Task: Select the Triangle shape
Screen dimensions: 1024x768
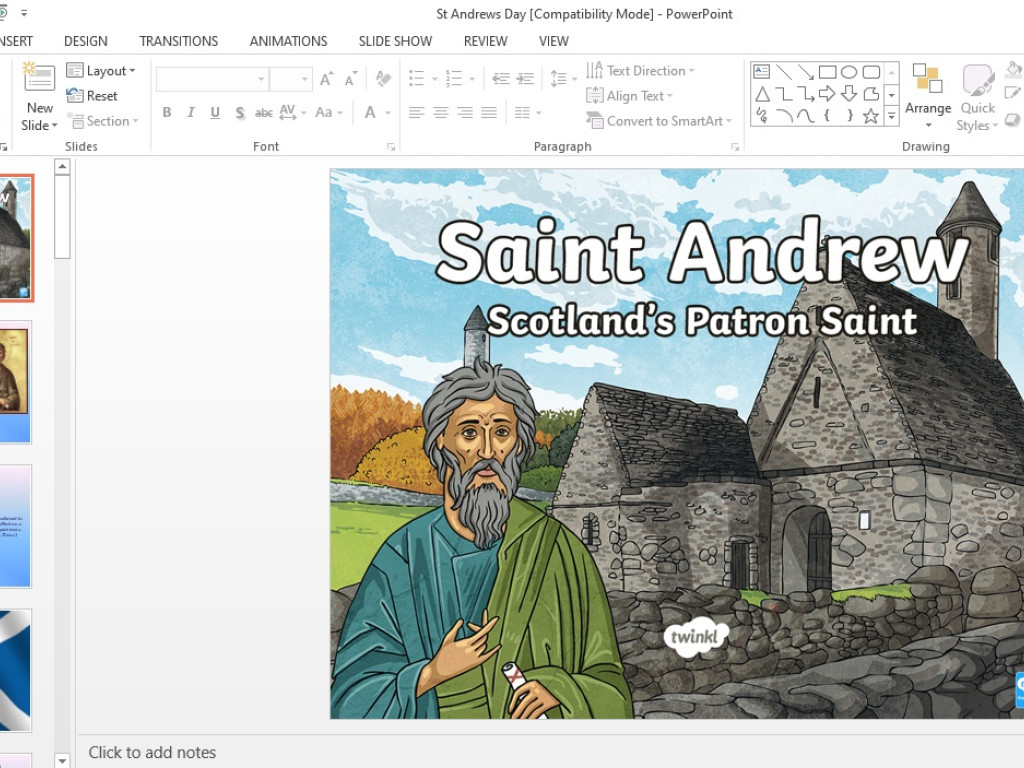Action: 761,94
